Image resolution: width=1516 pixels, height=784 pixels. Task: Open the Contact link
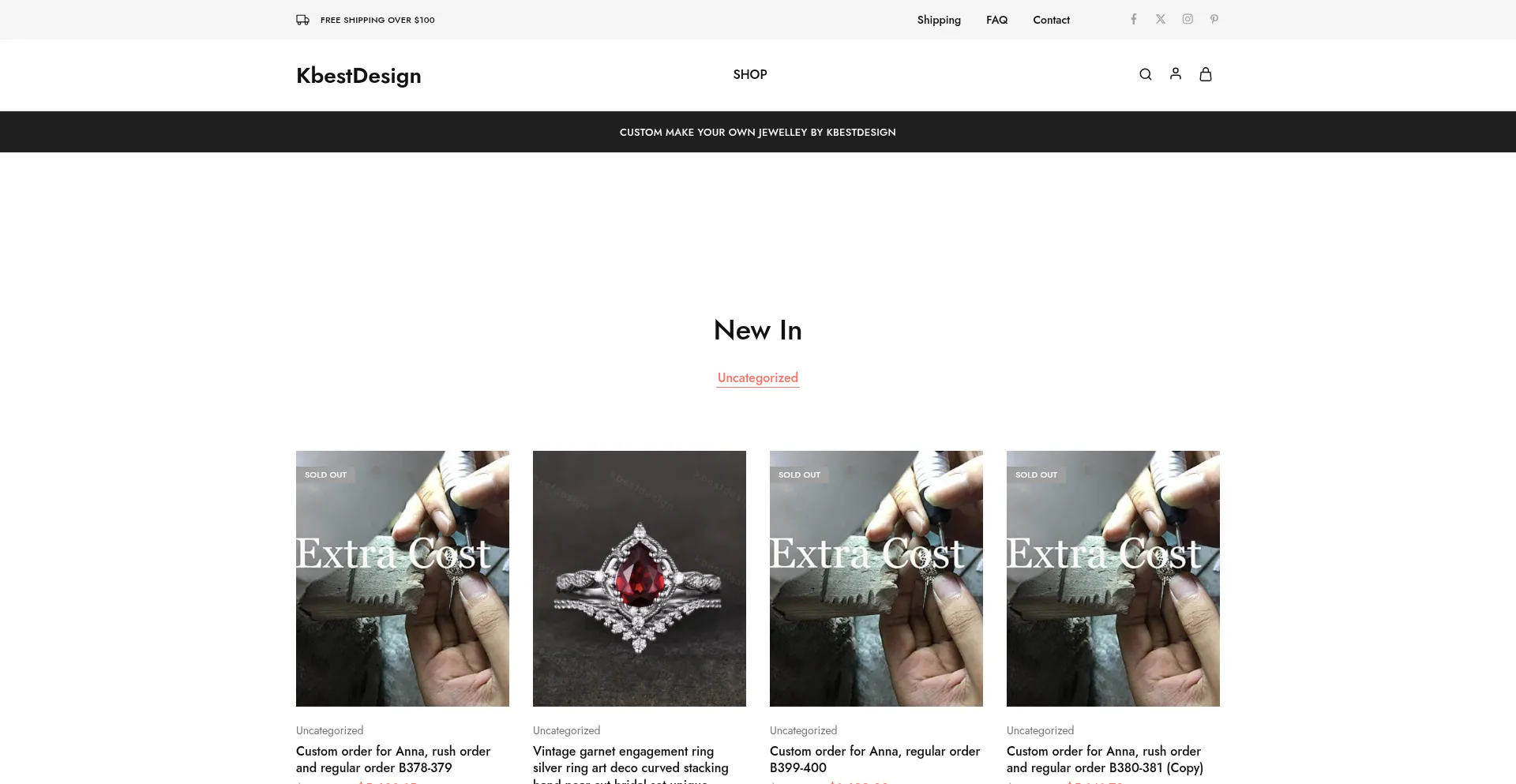pyautogui.click(x=1051, y=20)
